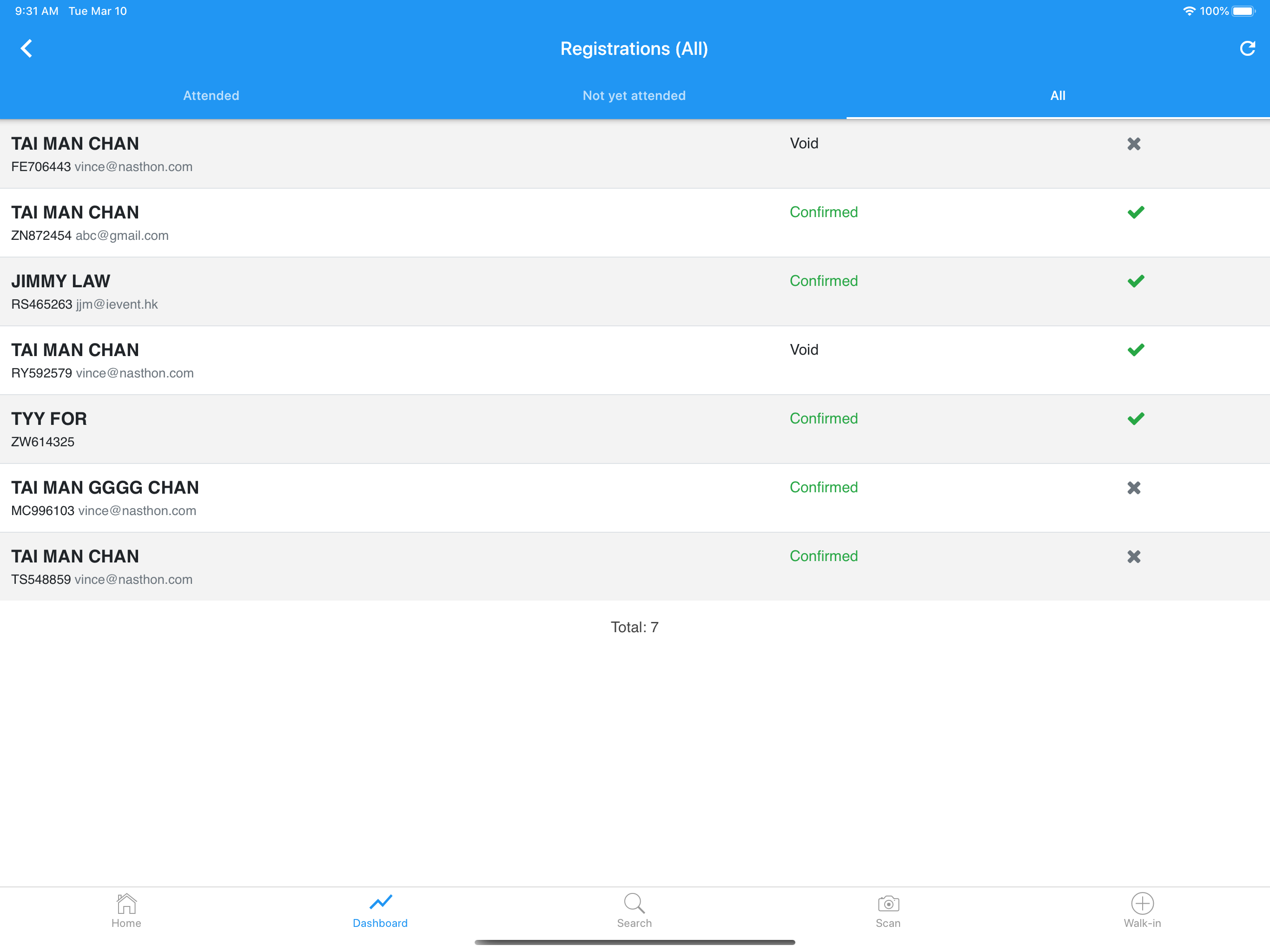Tap the code and email line MC996103 vince@nasthon.com
This screenshot has height=952, width=1270.
point(104,510)
